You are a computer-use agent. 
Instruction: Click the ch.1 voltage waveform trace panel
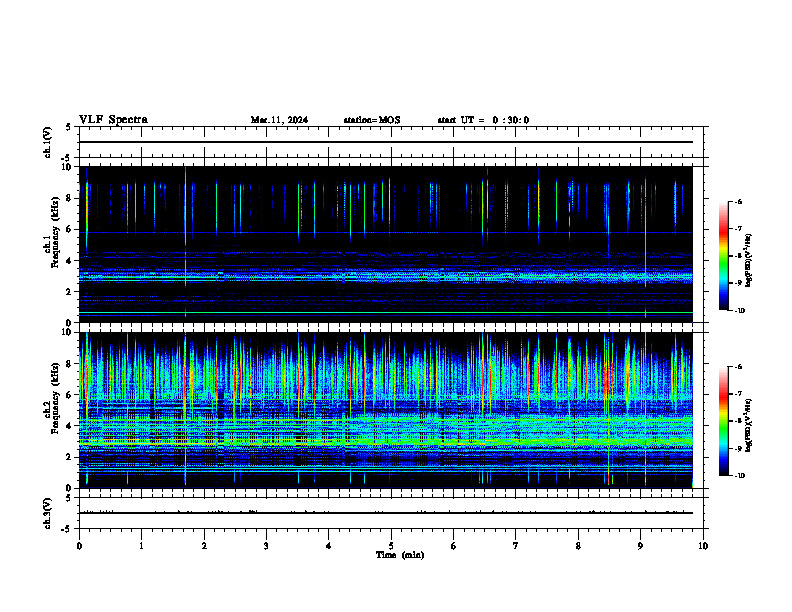pos(391,142)
